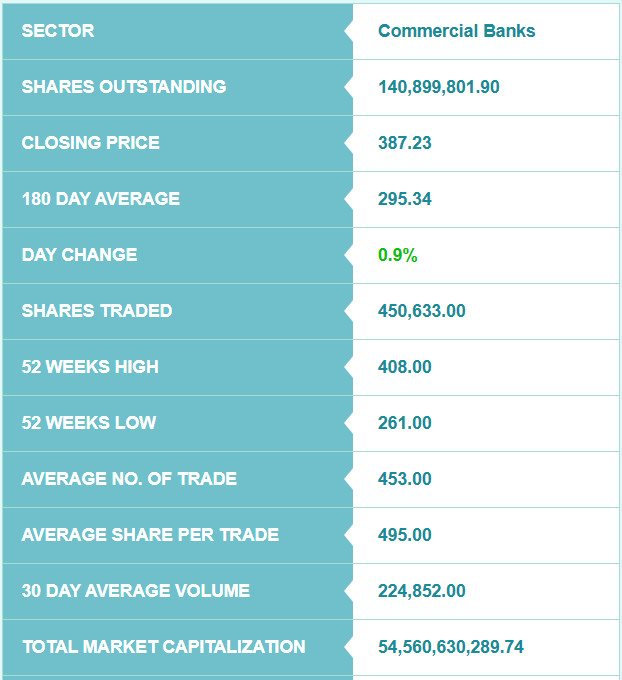Viewport: 622px width, 680px height.
Task: Select 52 weeks high value 408.00
Action: 405,366
